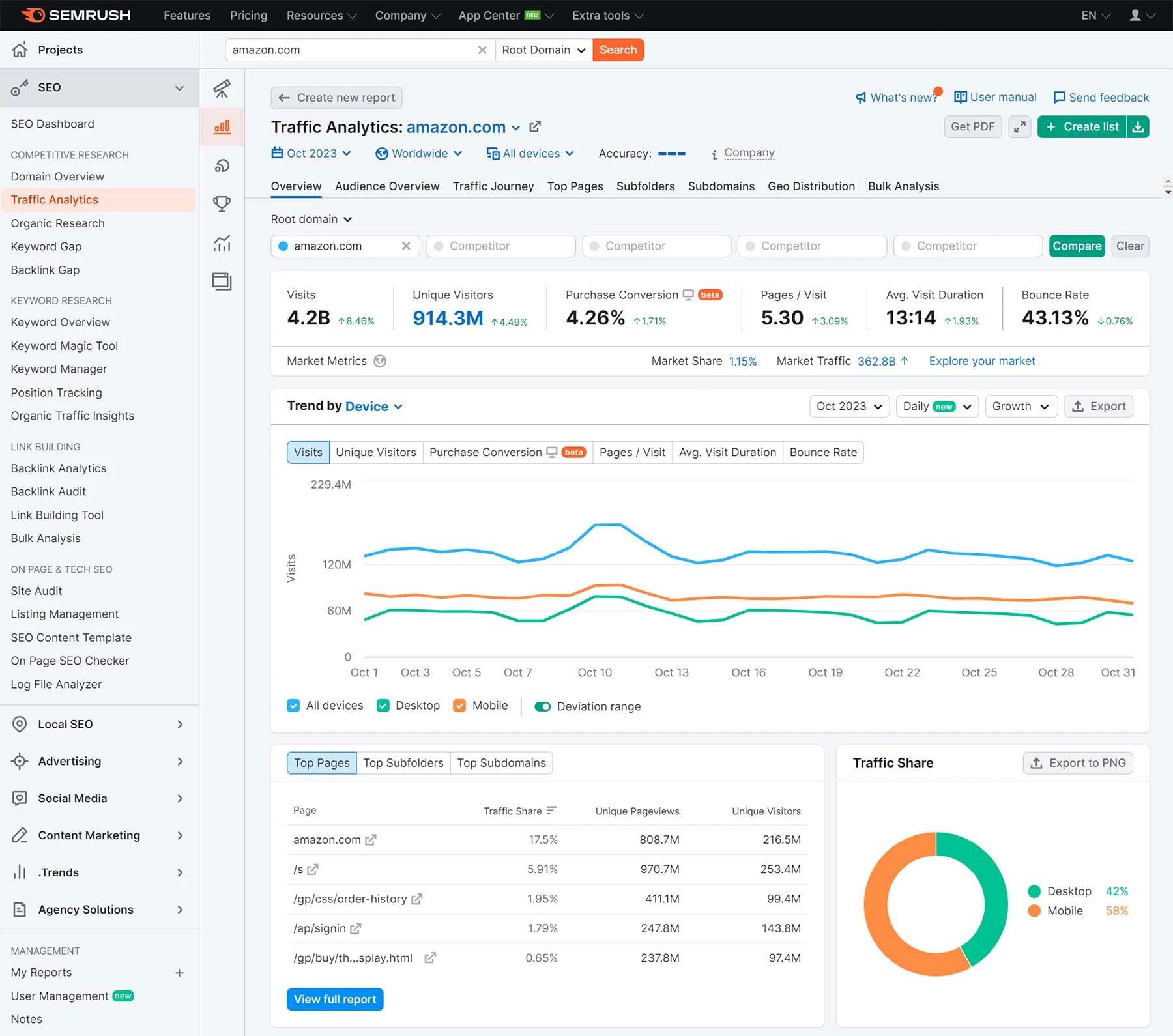Enable the Desktop checkbox below the chart

click(383, 705)
